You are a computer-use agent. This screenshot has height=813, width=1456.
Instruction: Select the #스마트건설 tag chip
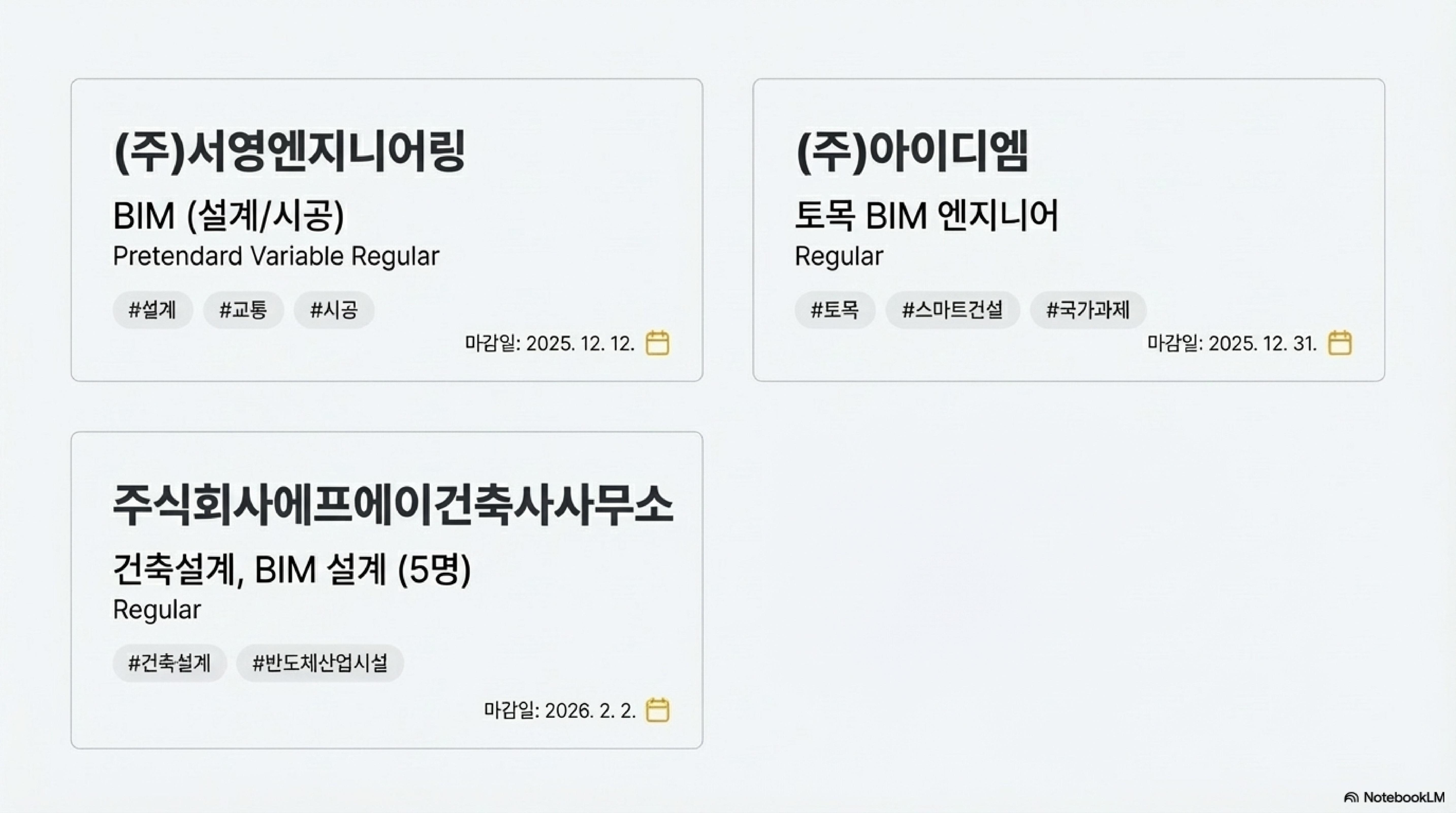pos(952,310)
